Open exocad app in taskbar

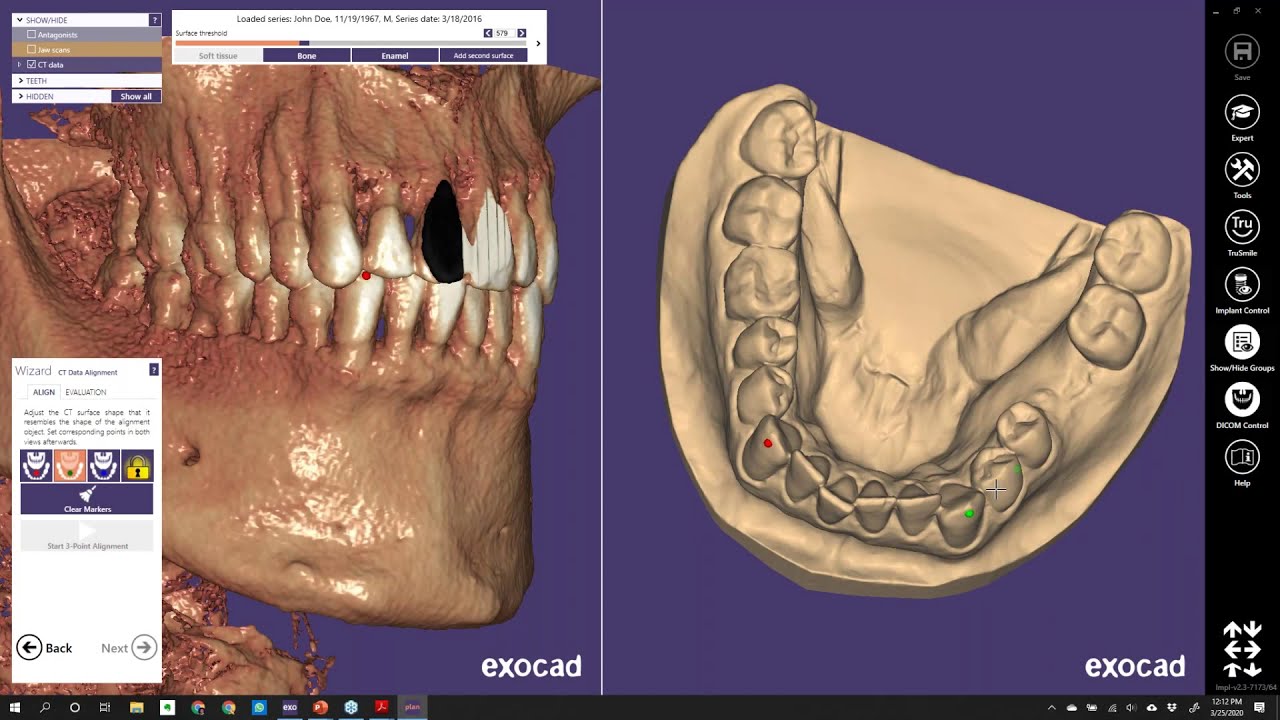(x=289, y=707)
